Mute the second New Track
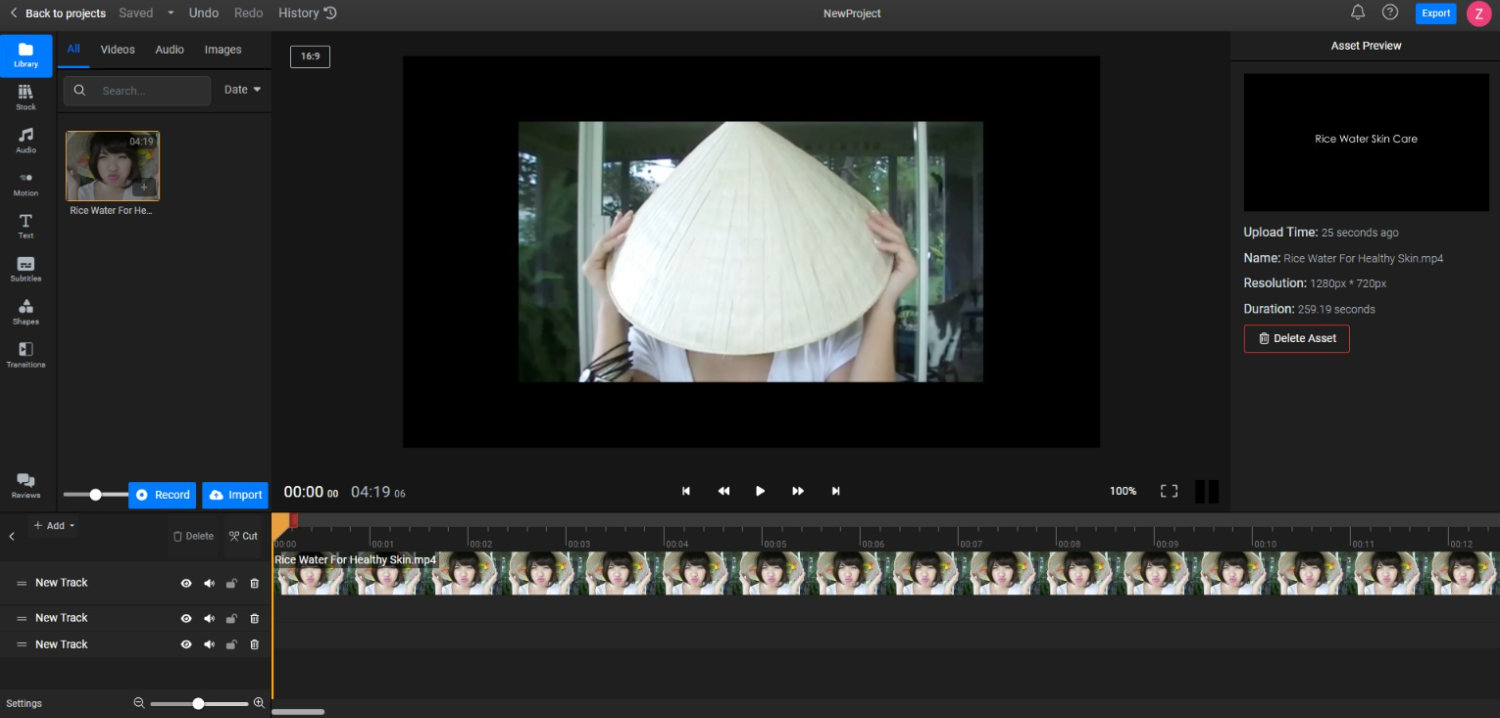This screenshot has width=1500, height=718. coord(209,618)
